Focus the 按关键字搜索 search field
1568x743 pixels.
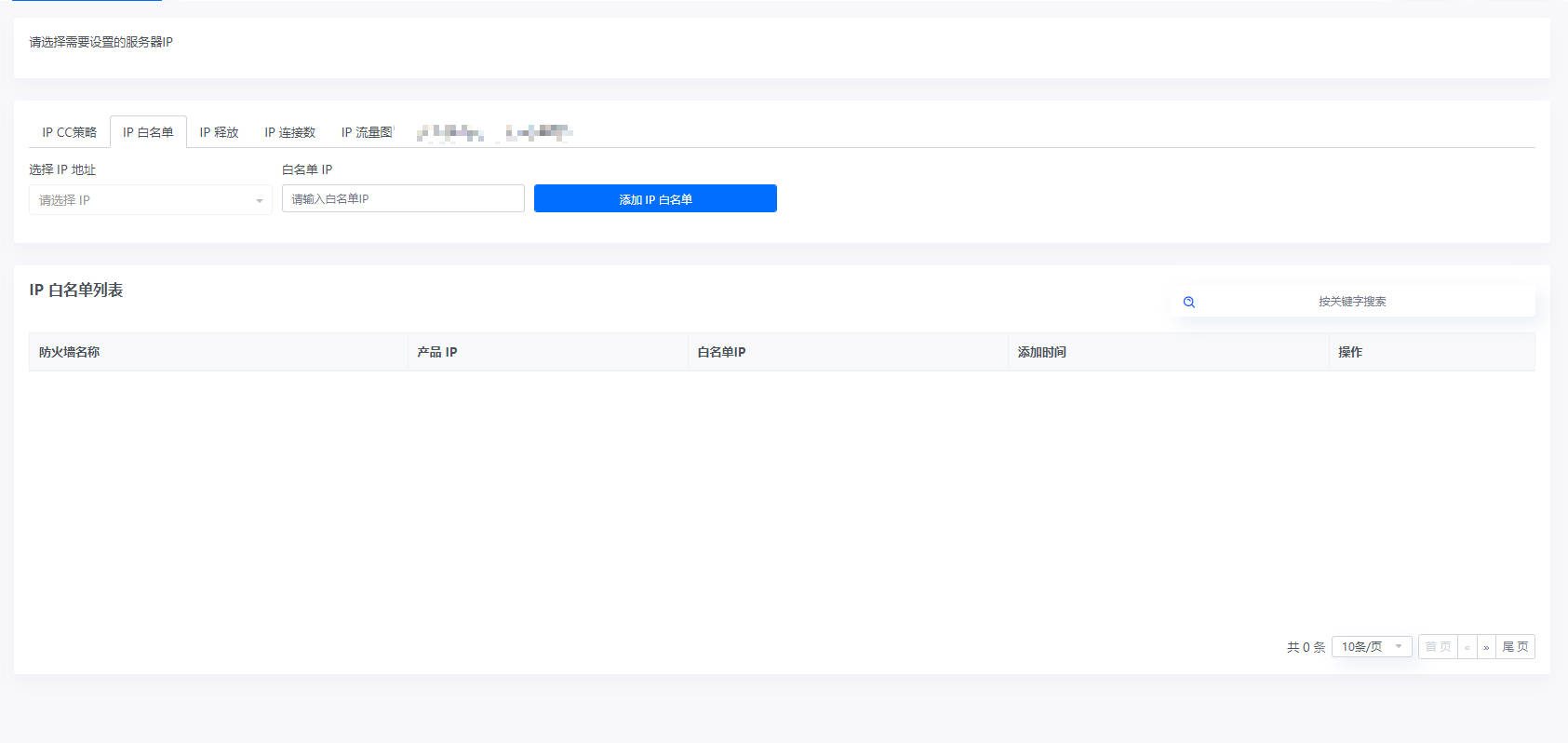pos(1352,302)
